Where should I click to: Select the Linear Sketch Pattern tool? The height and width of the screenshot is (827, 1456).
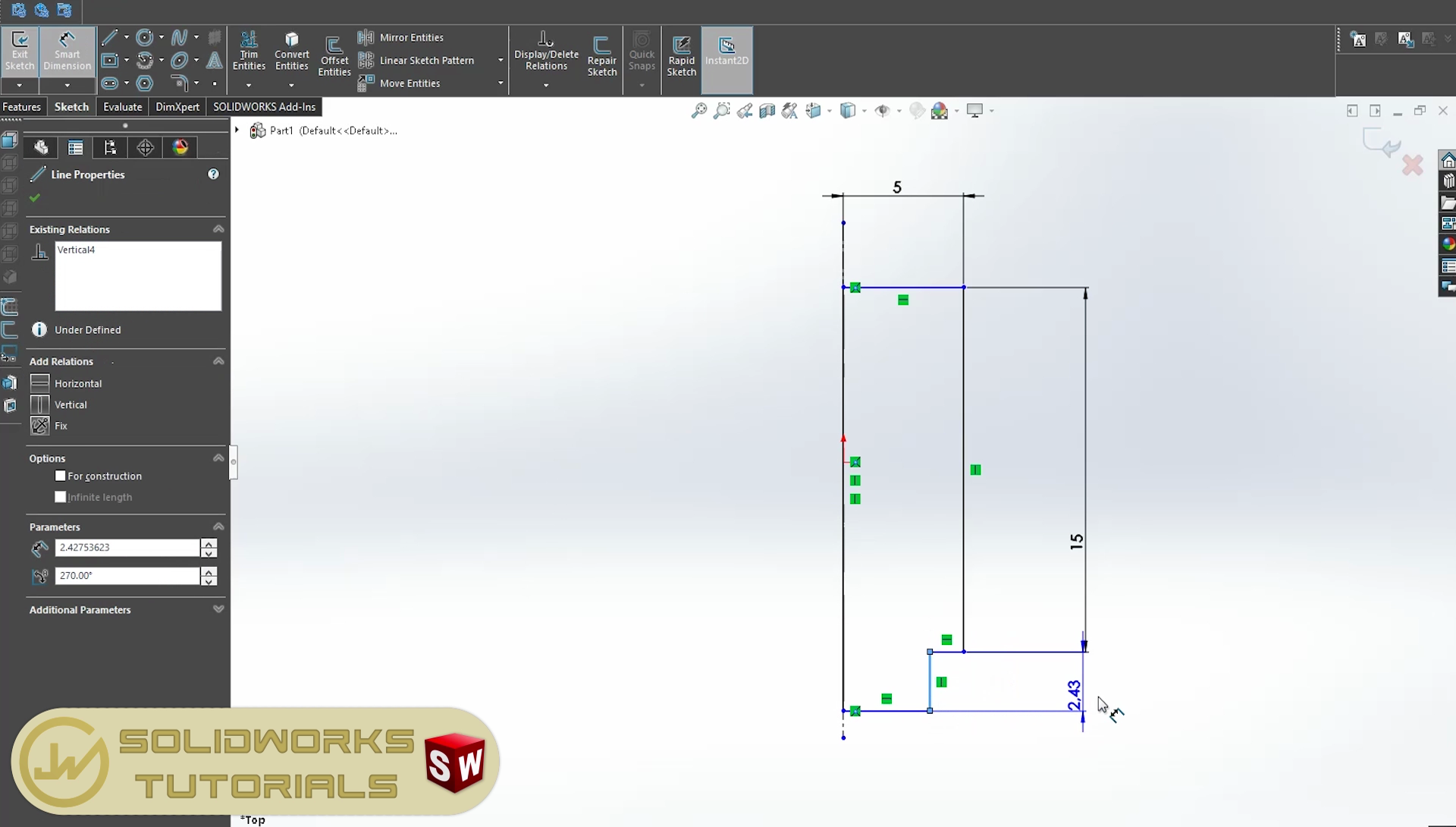tap(426, 60)
